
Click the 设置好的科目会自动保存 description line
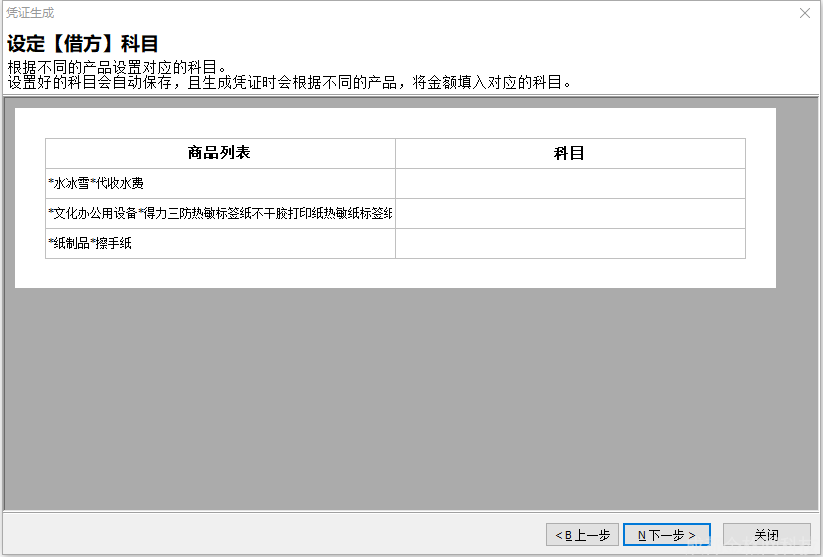pyautogui.click(x=290, y=83)
